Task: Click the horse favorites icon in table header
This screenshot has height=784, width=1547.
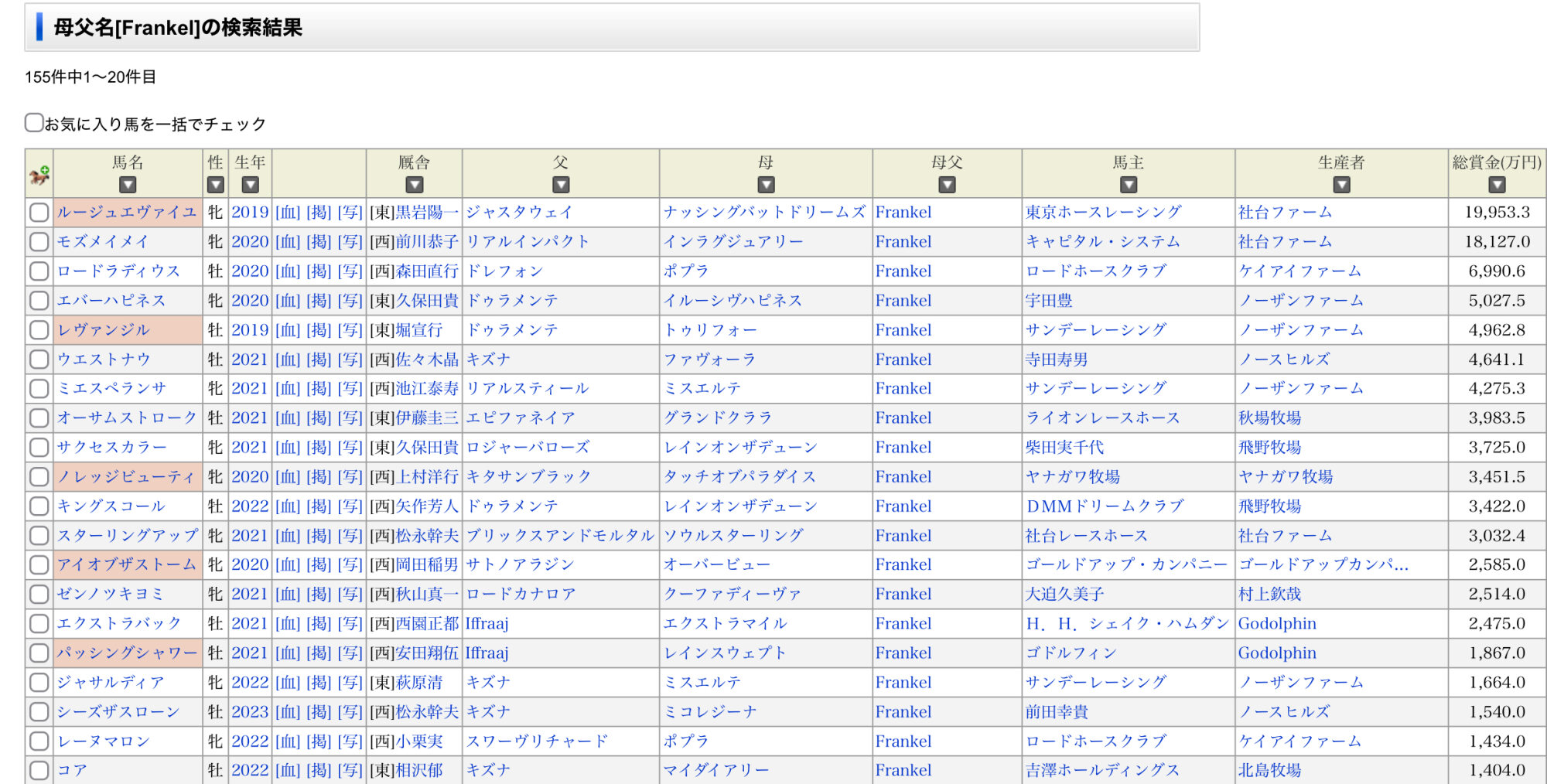Action: tap(39, 175)
